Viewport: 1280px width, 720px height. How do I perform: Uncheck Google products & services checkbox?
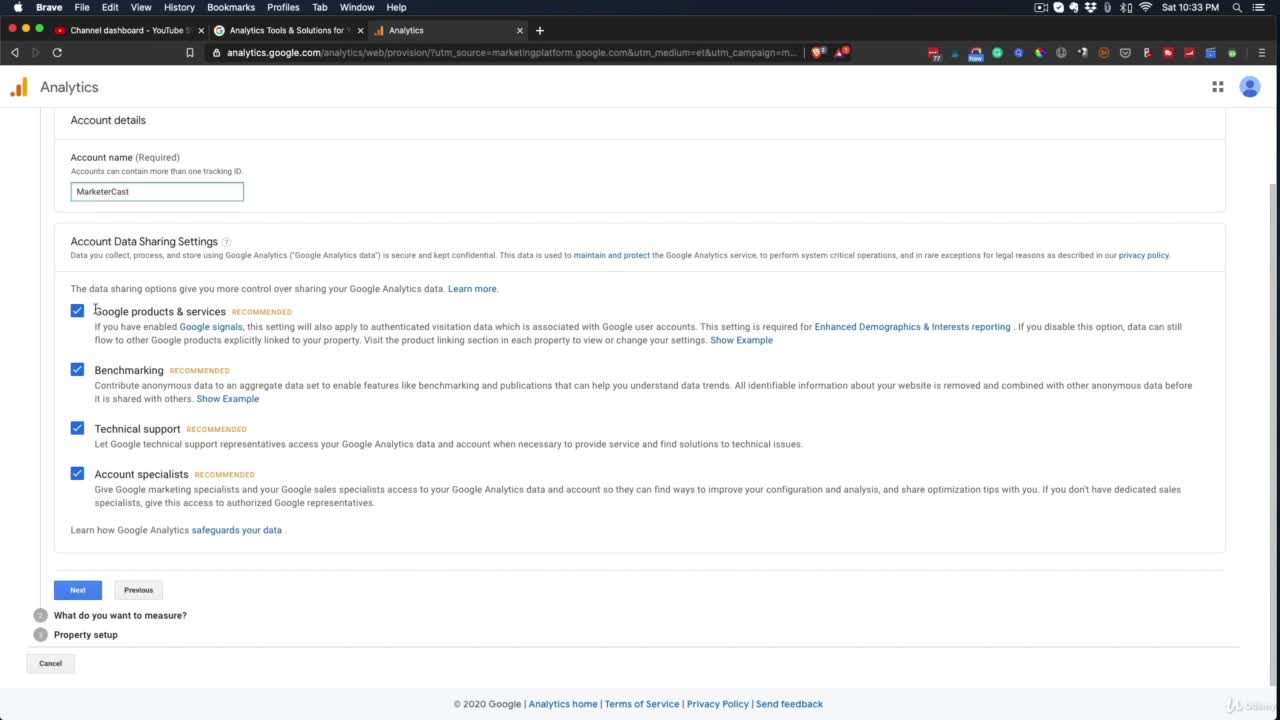tap(77, 311)
